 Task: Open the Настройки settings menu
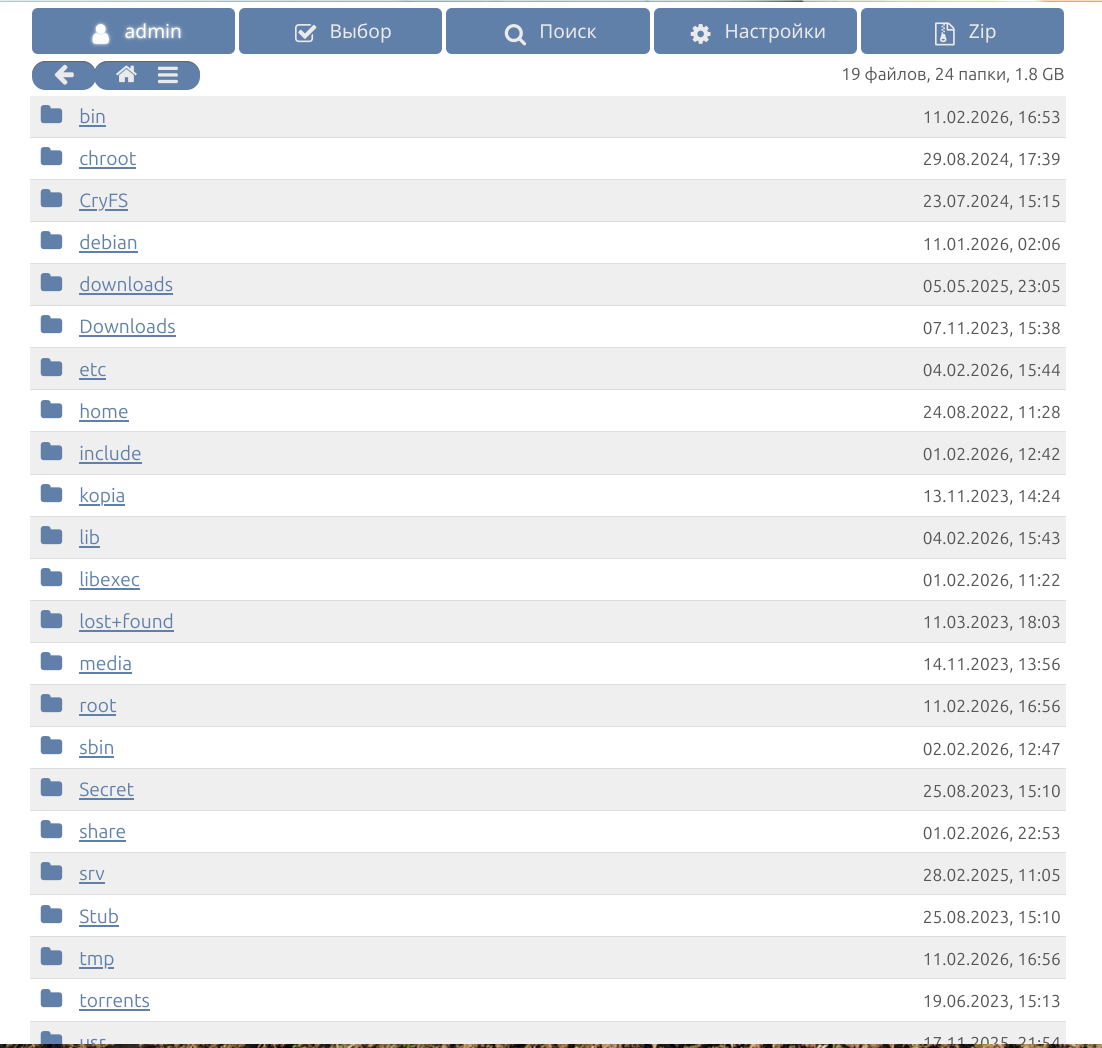pyautogui.click(x=756, y=32)
